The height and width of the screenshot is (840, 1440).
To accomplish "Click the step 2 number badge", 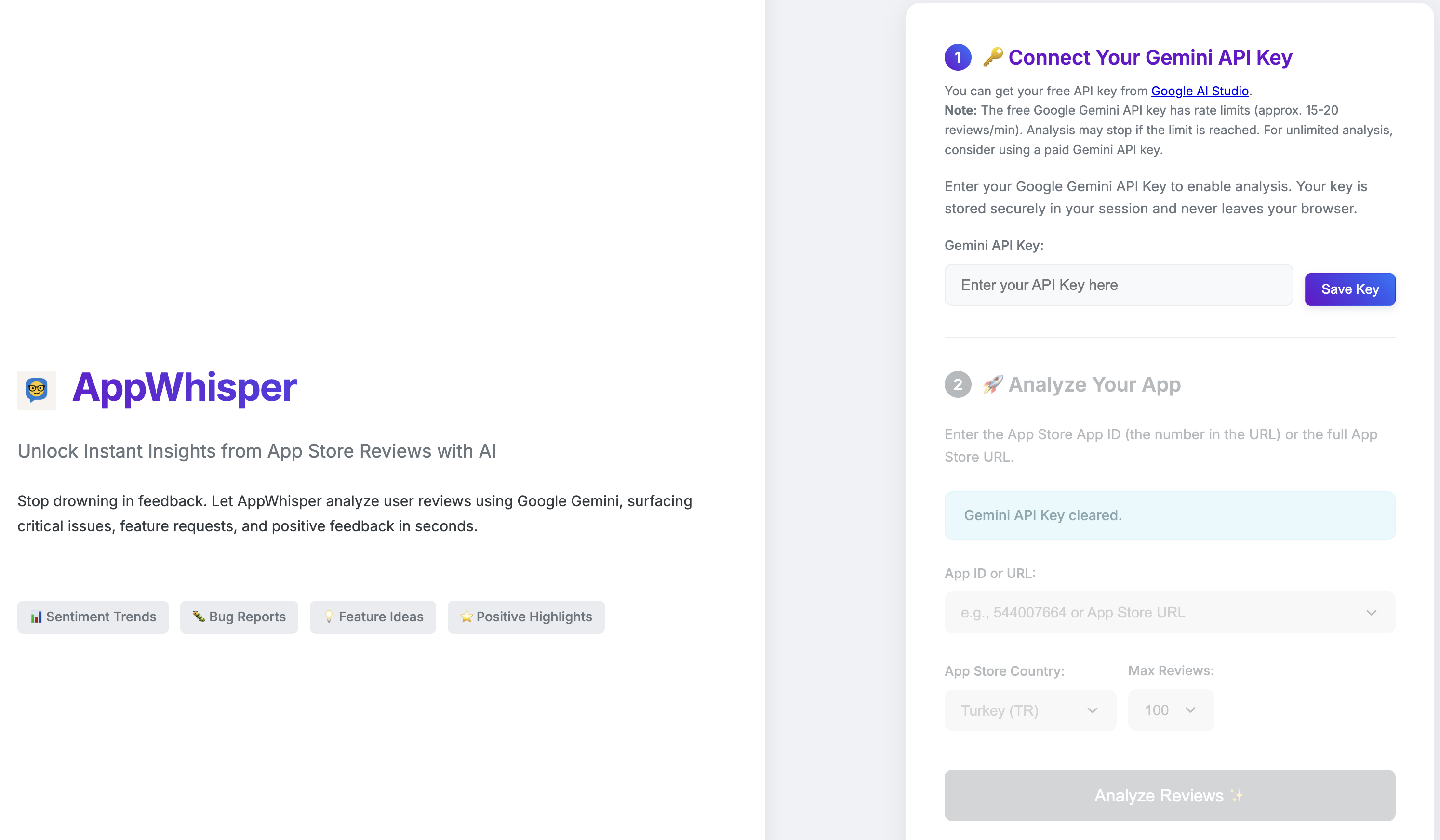I will tap(958, 384).
